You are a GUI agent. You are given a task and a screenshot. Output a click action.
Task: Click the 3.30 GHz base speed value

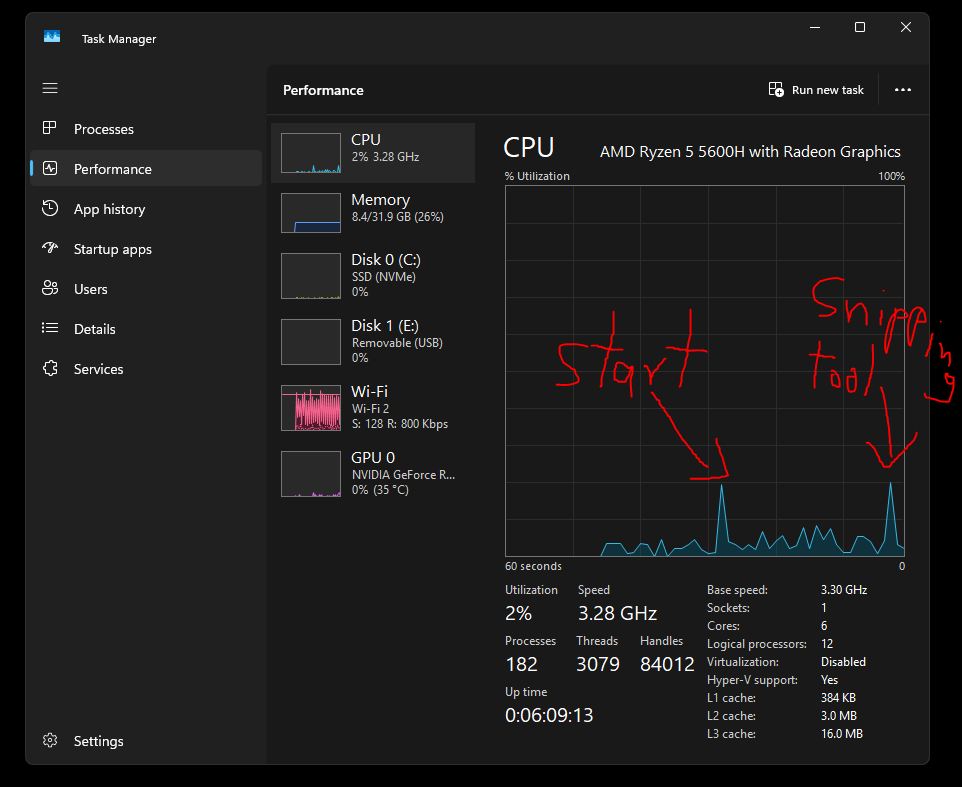click(x=844, y=589)
